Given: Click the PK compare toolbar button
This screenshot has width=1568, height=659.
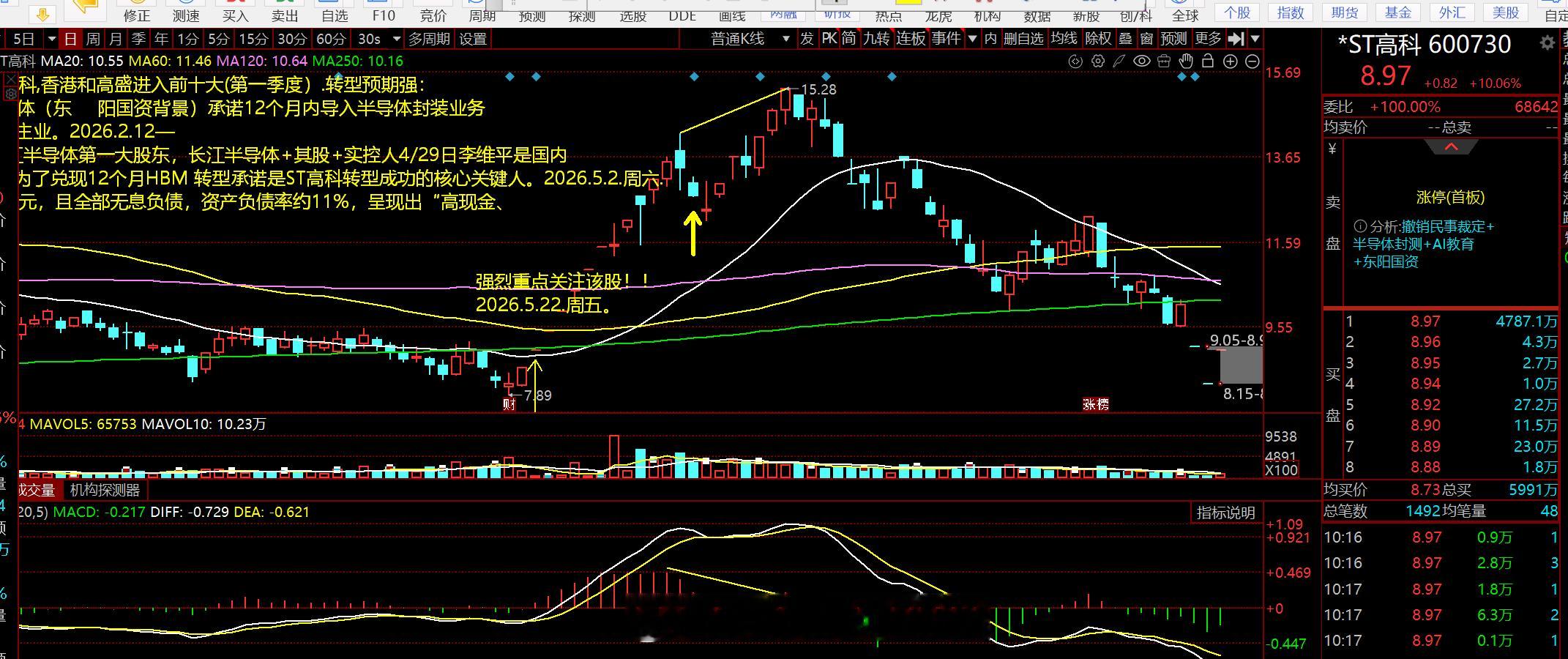Looking at the screenshot, I should point(829,39).
